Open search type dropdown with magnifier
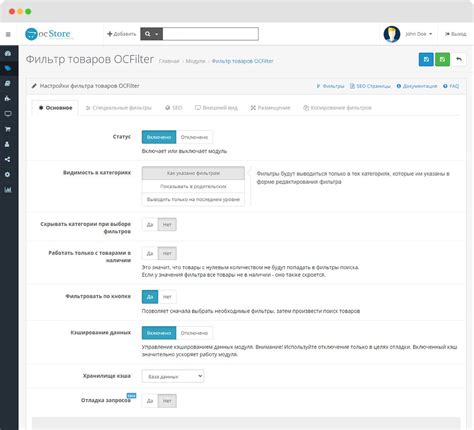The height and width of the screenshot is (430, 474). 151,34
